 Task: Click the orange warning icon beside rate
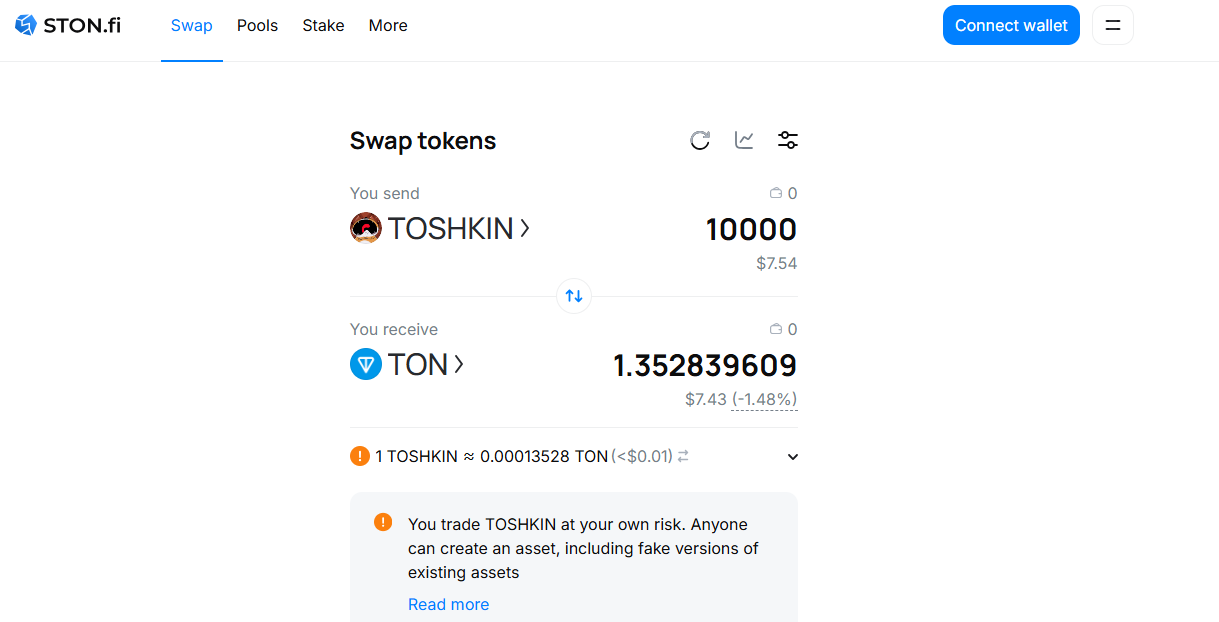click(x=360, y=456)
